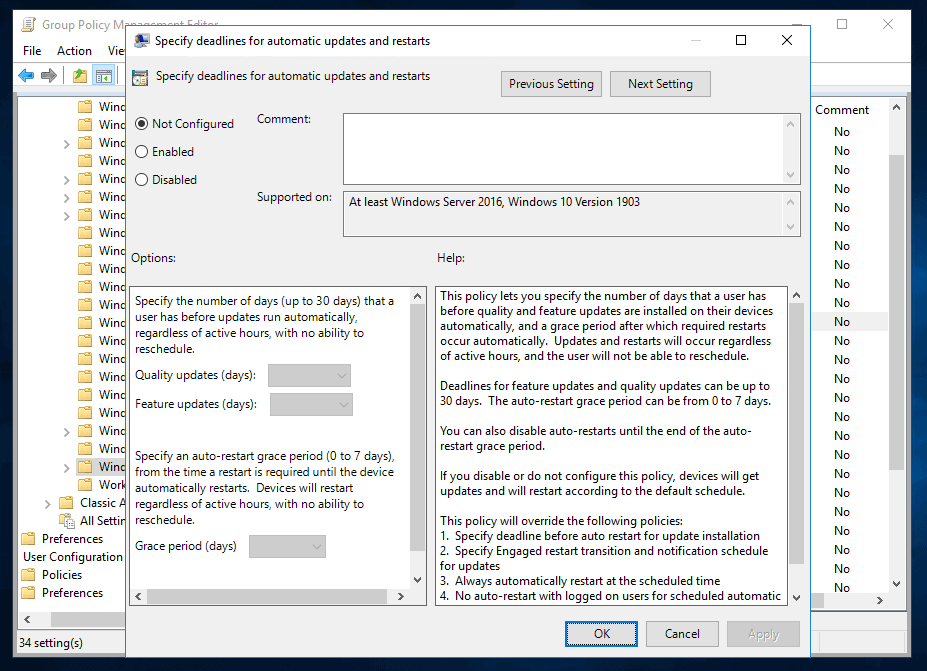Screen dimensions: 927x671
Task: Open the Quality updates days dropdown
Action: pos(308,375)
